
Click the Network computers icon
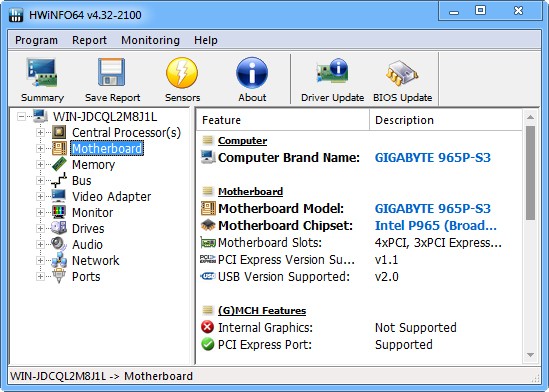point(59,260)
